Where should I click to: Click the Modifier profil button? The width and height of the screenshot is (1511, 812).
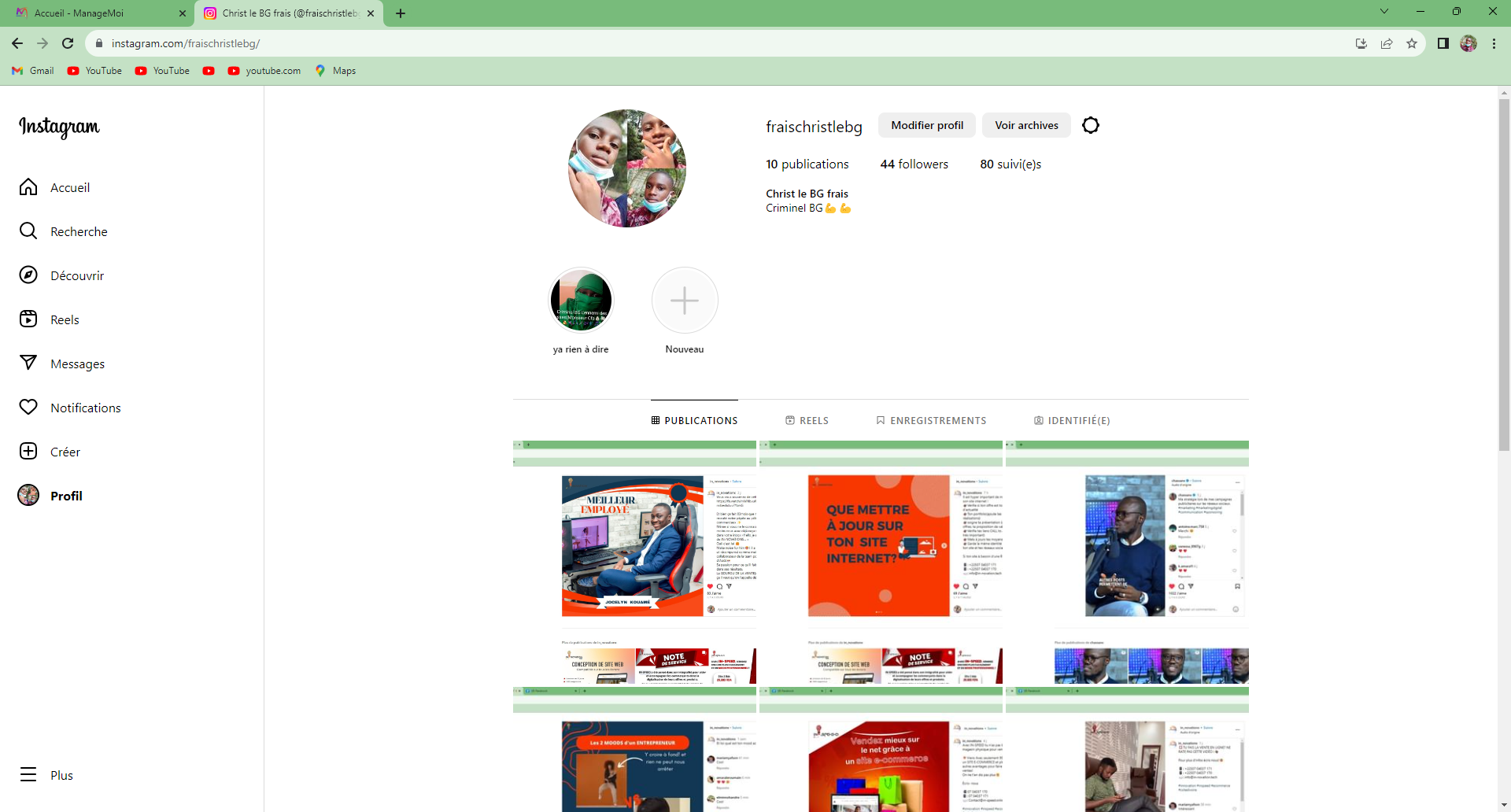click(926, 125)
